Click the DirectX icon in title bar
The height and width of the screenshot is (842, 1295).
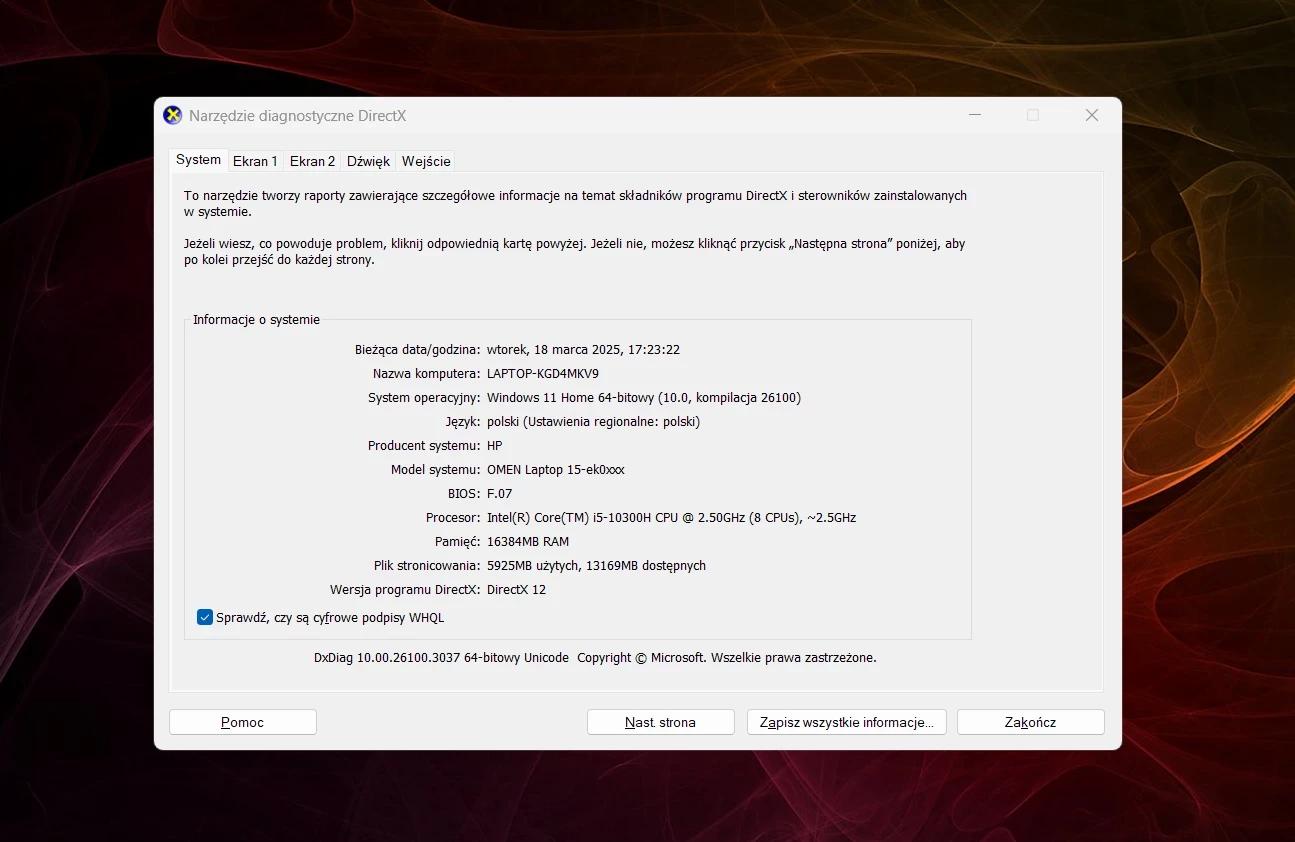173,115
